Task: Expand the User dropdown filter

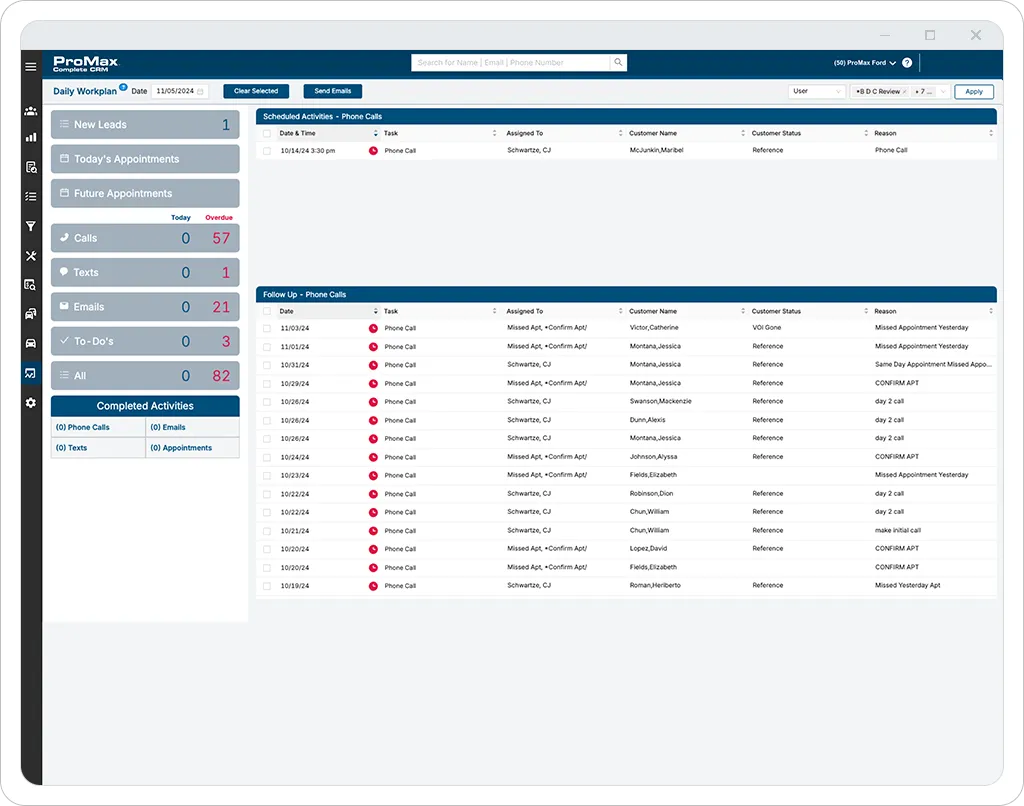Action: (x=816, y=91)
